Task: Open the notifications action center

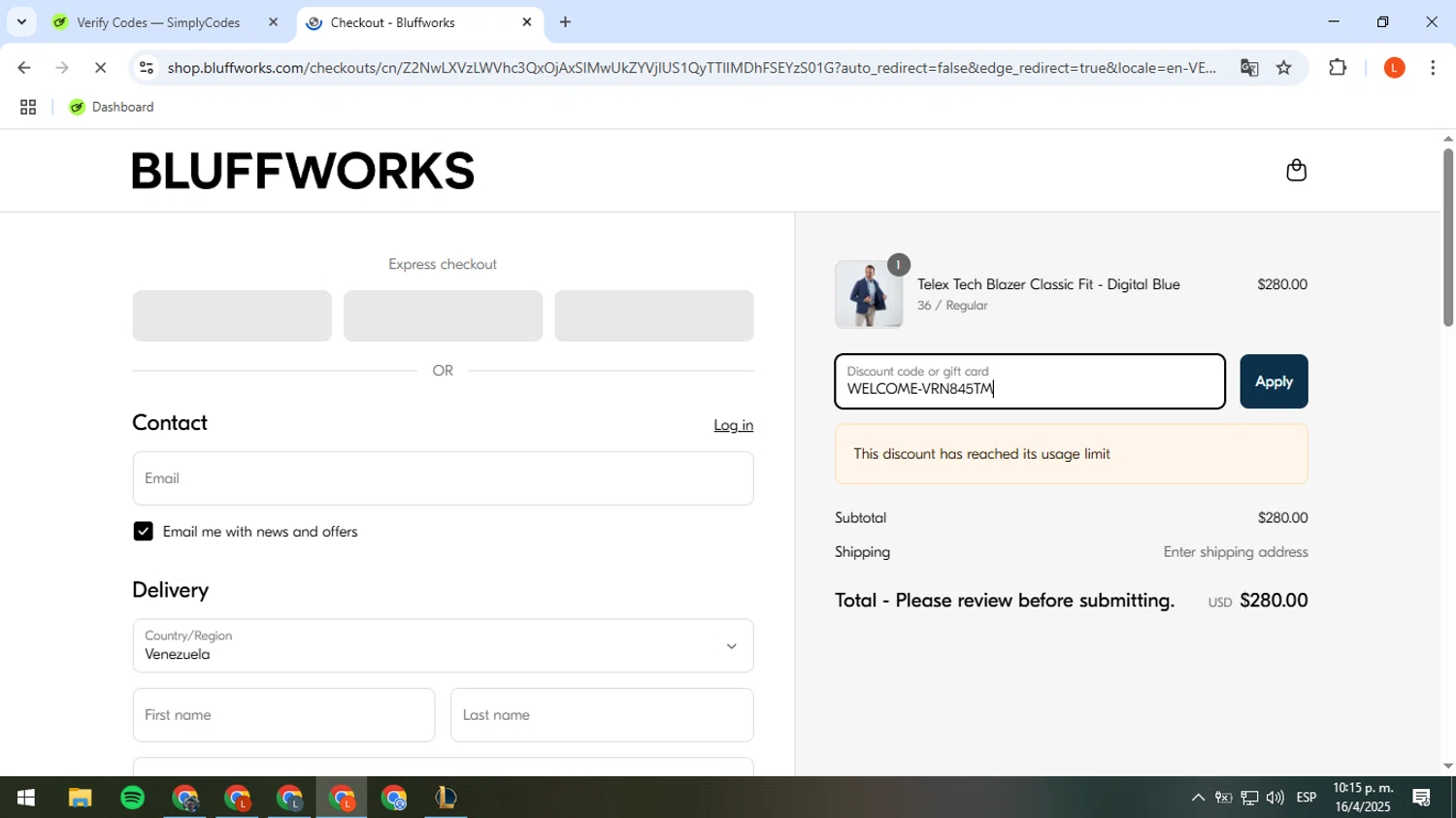Action: coord(1422,798)
